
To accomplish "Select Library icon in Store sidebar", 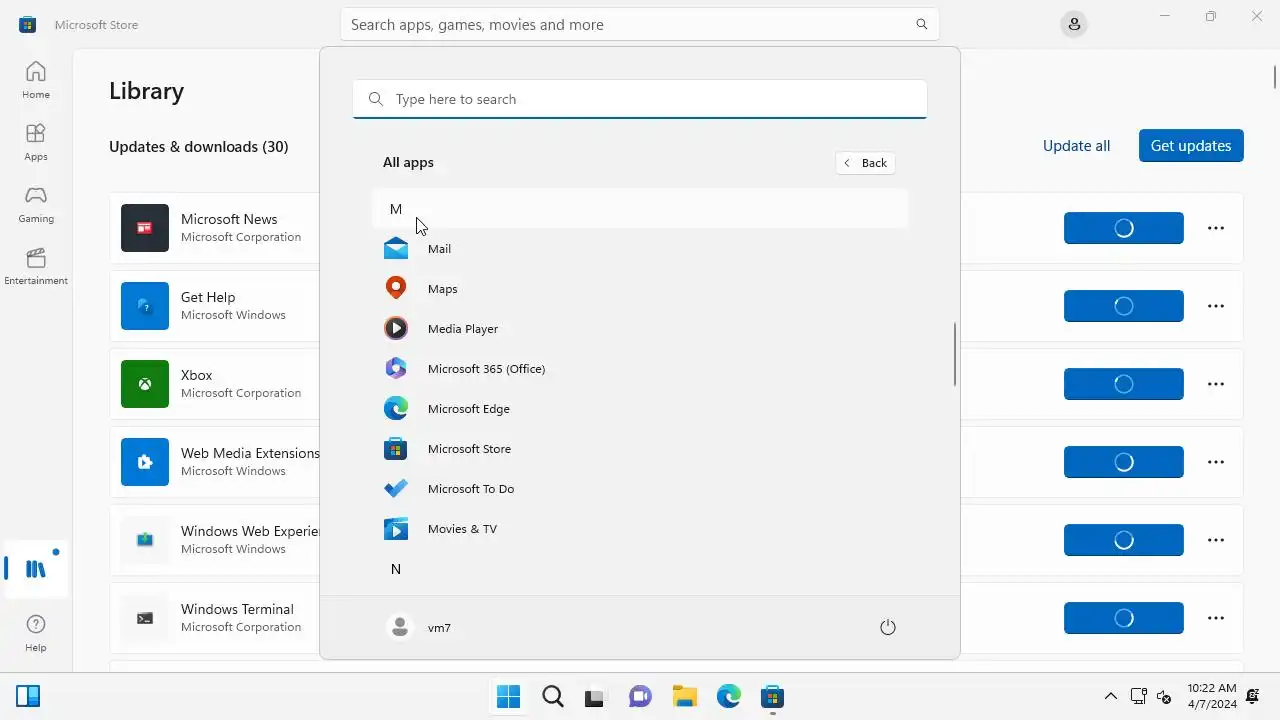I will pos(36,569).
